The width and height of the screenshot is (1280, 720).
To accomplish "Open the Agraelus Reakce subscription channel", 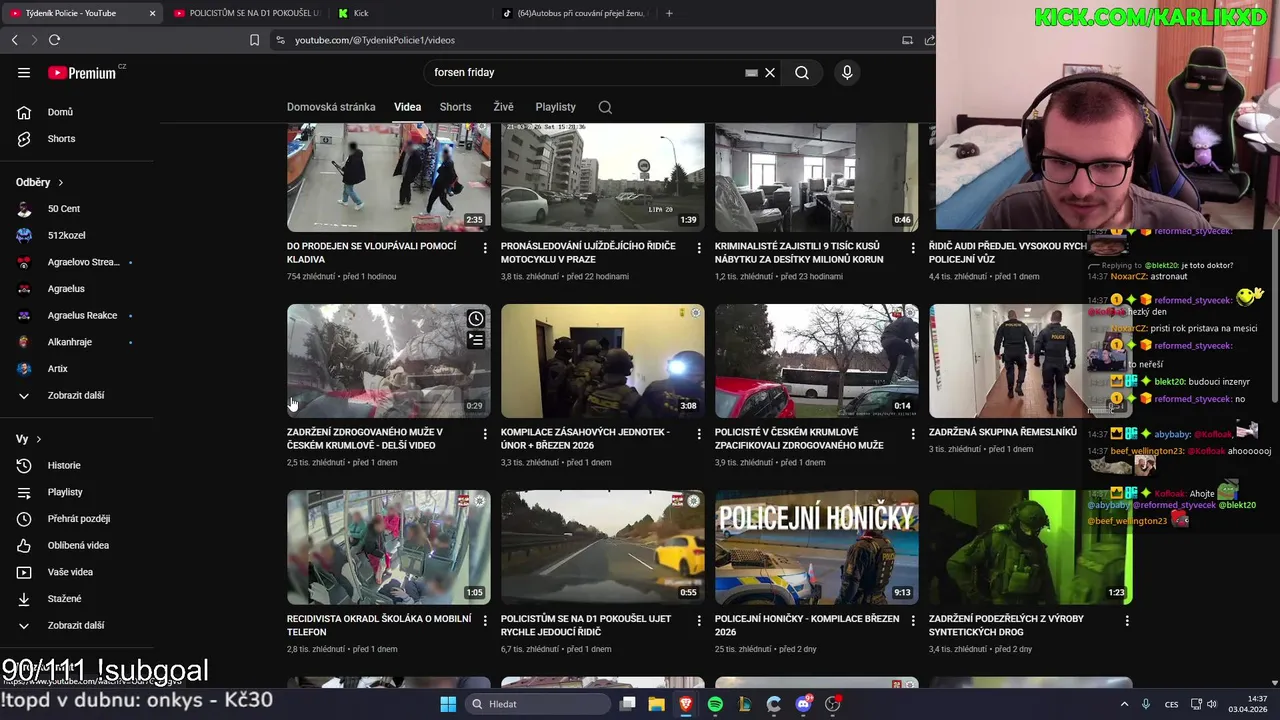I will click(80, 315).
